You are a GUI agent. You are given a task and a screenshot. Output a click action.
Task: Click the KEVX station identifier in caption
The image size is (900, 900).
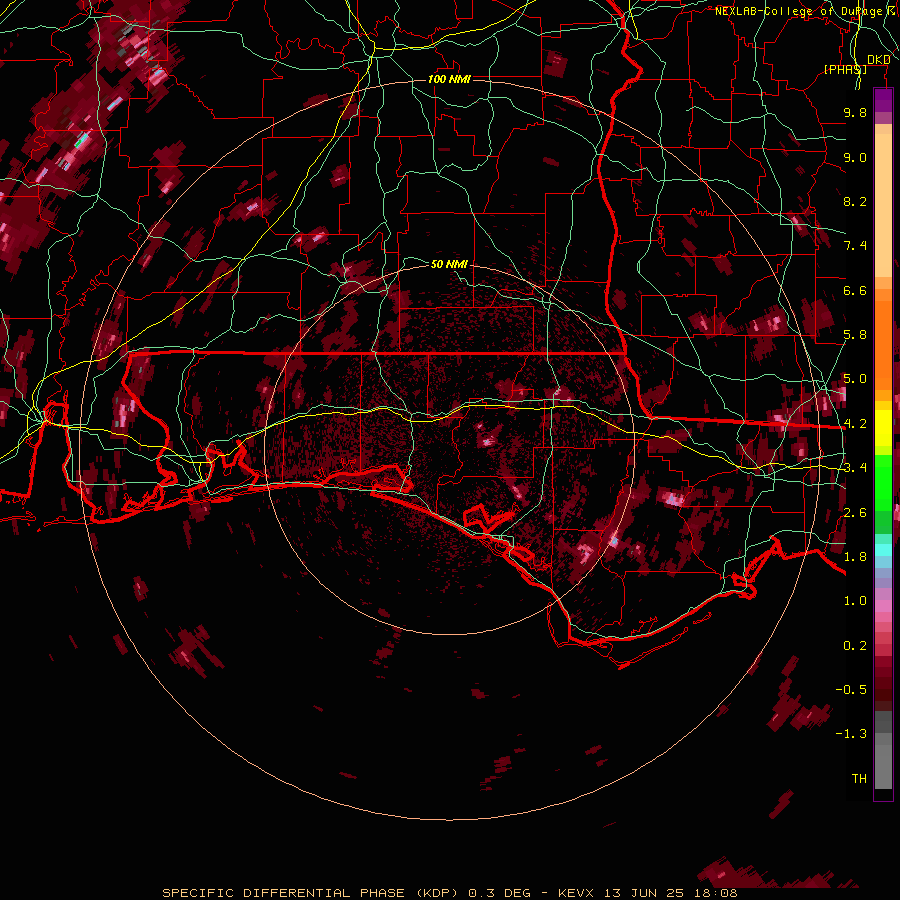coord(577,893)
